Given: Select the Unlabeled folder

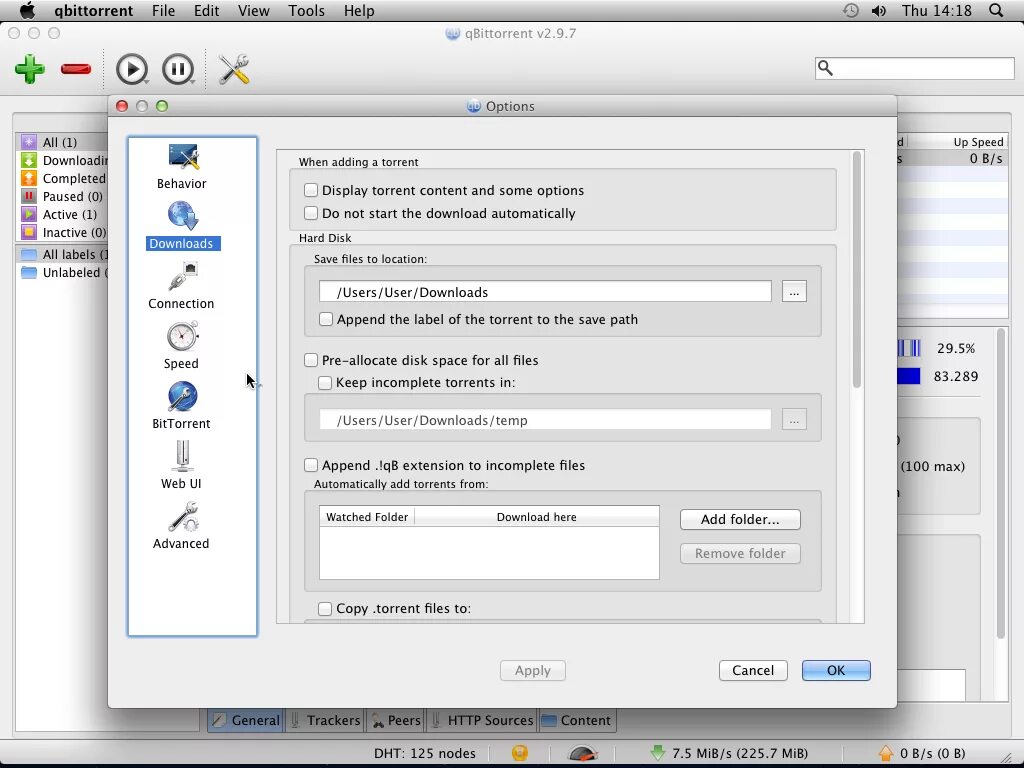Looking at the screenshot, I should coord(63,272).
